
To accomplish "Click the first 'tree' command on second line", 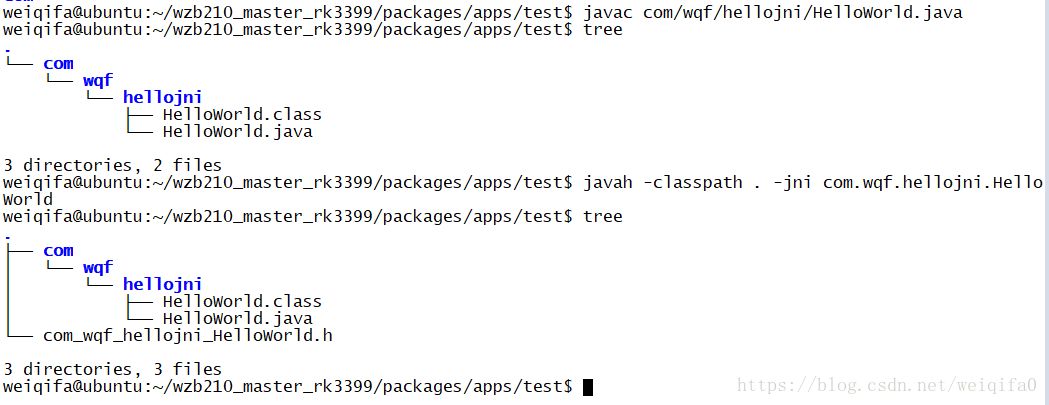I will (x=603, y=29).
